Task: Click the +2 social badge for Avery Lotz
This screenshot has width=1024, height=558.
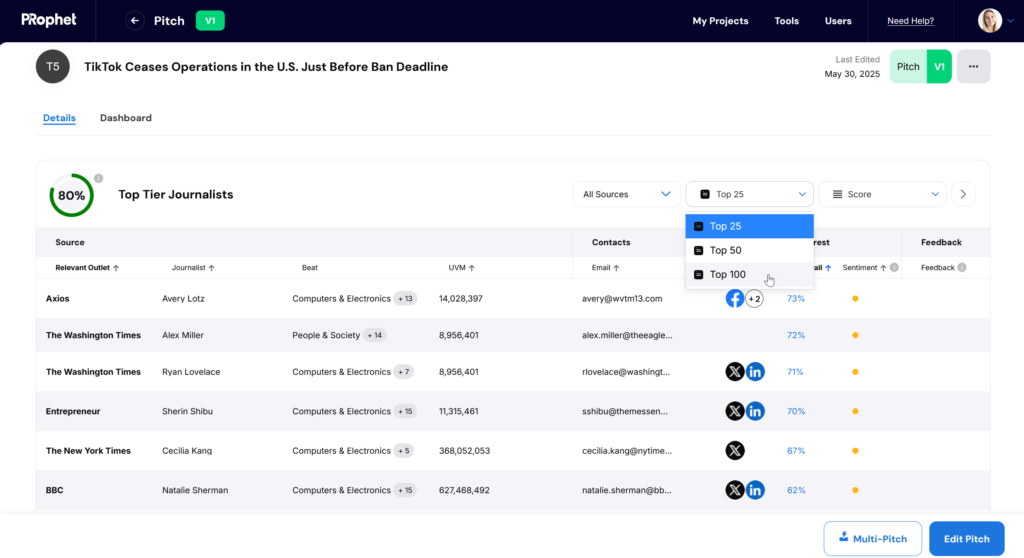Action: coord(754,299)
